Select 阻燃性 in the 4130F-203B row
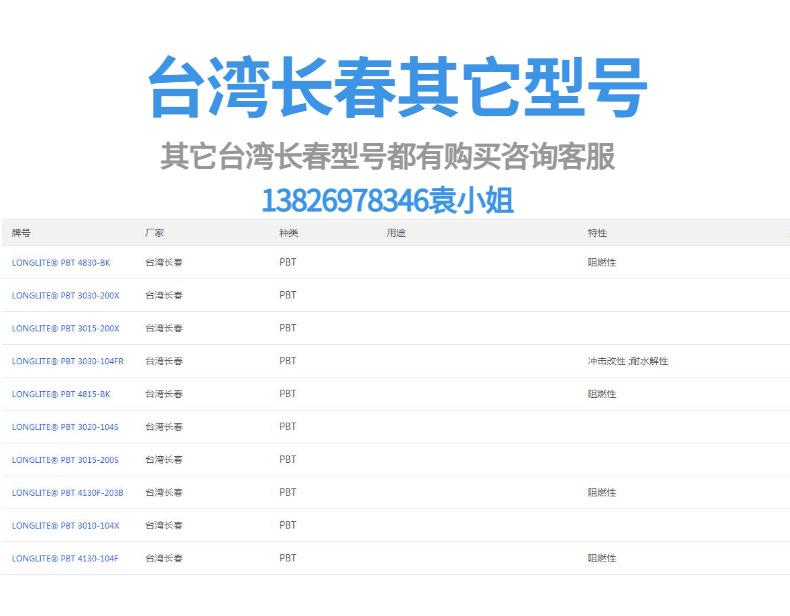Image resolution: width=790 pixels, height=616 pixels. pyautogui.click(x=602, y=492)
